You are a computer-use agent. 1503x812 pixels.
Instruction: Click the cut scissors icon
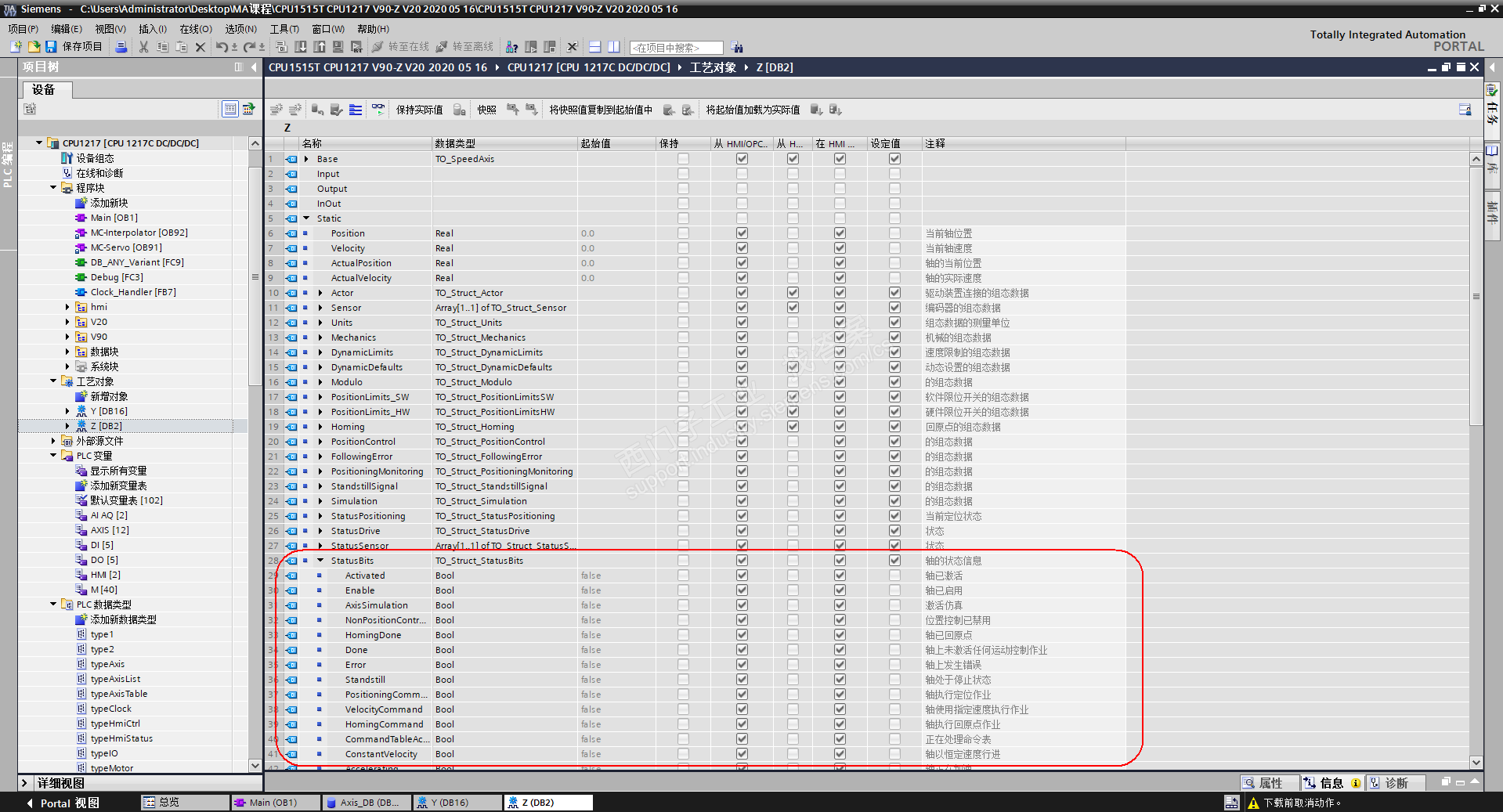(143, 47)
